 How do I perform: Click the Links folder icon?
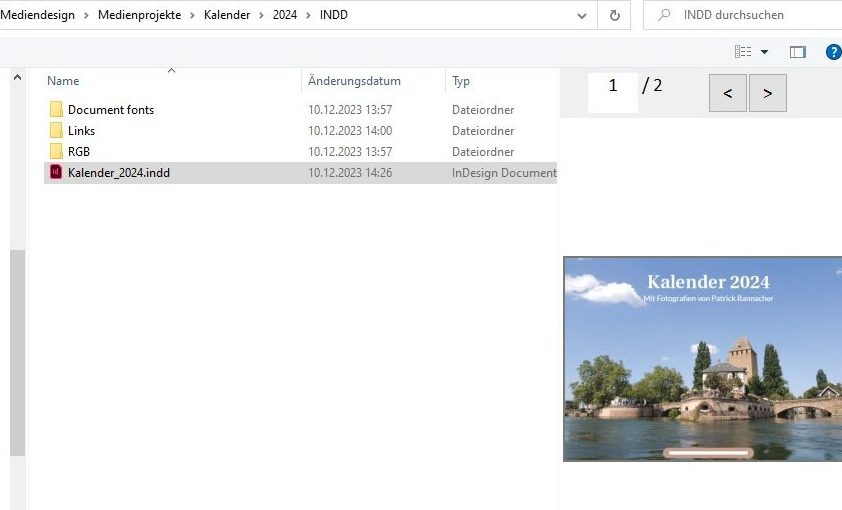56,131
